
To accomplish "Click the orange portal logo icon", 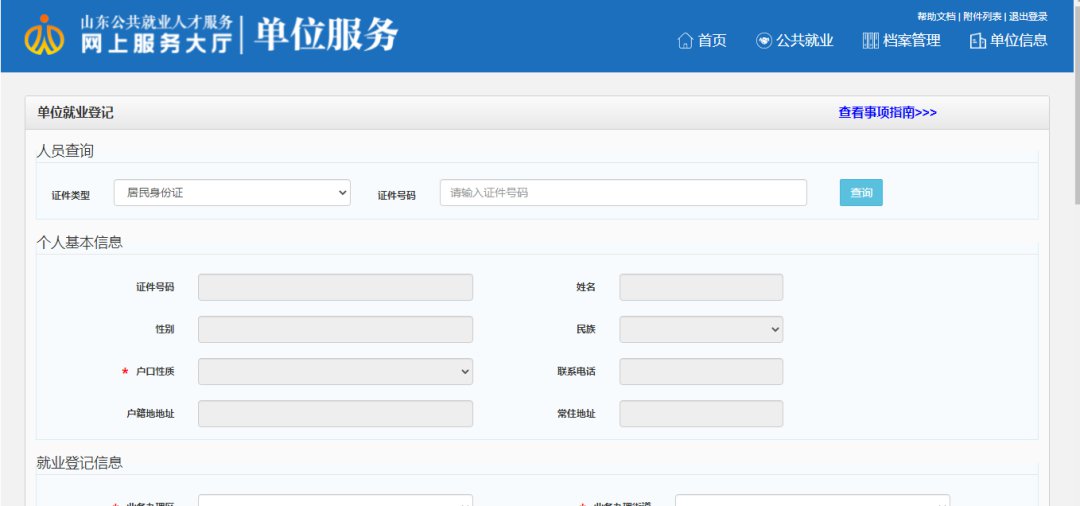I will [x=44, y=36].
